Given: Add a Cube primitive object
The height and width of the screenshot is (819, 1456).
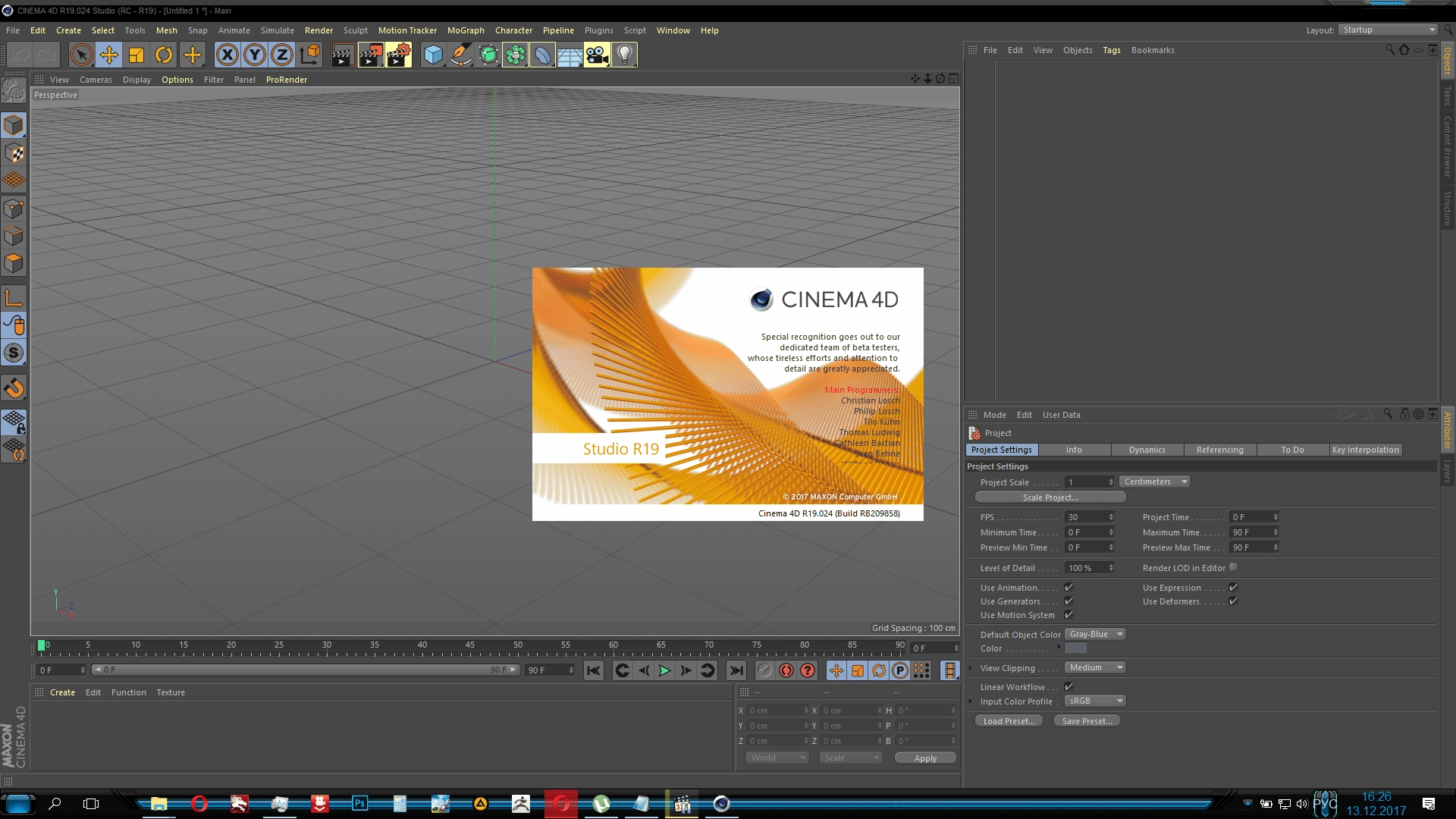Looking at the screenshot, I should pos(433,55).
